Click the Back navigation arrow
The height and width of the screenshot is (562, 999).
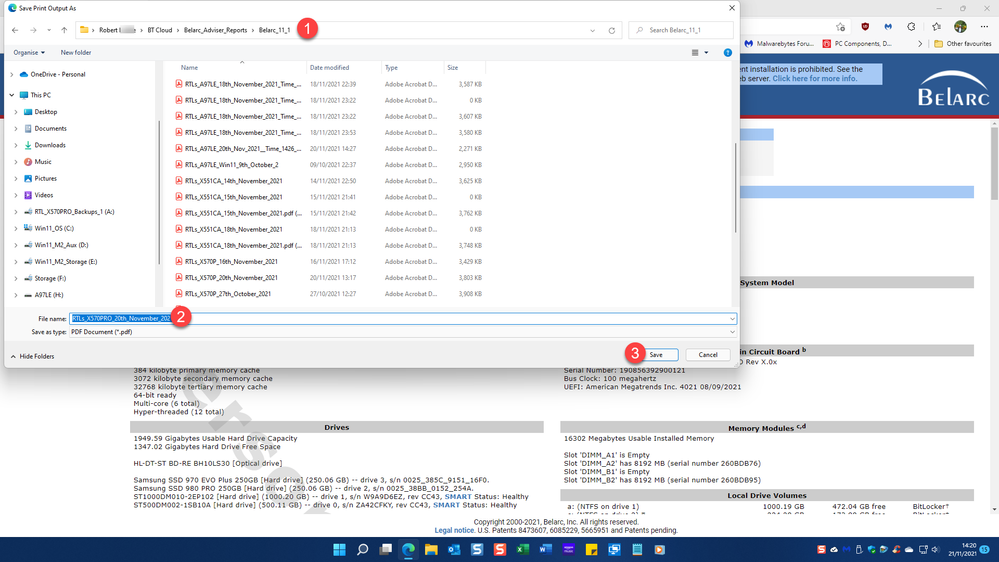coord(15,30)
